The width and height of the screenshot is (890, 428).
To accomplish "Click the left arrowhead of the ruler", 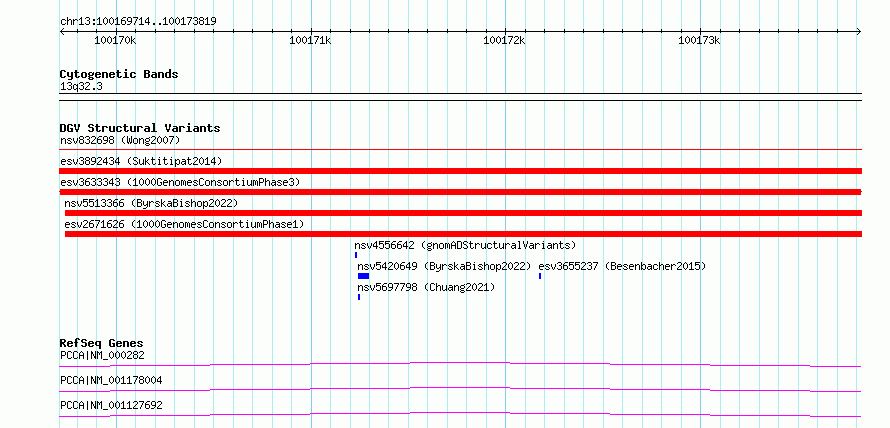I will 62,31.
